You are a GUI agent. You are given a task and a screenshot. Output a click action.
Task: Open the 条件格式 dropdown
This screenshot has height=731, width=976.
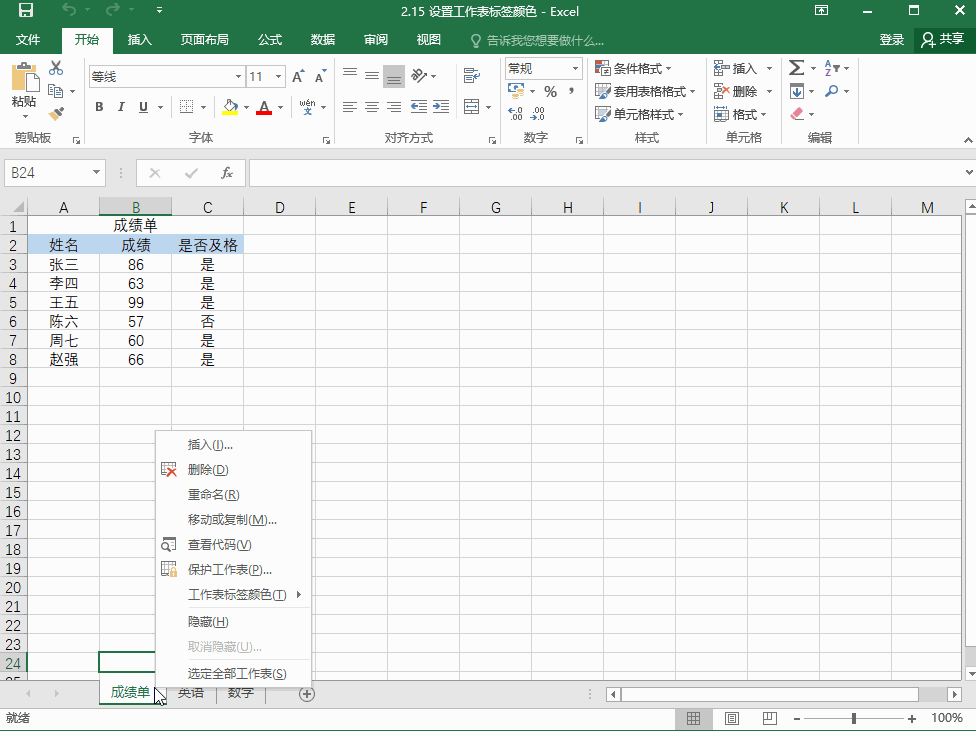tap(634, 68)
